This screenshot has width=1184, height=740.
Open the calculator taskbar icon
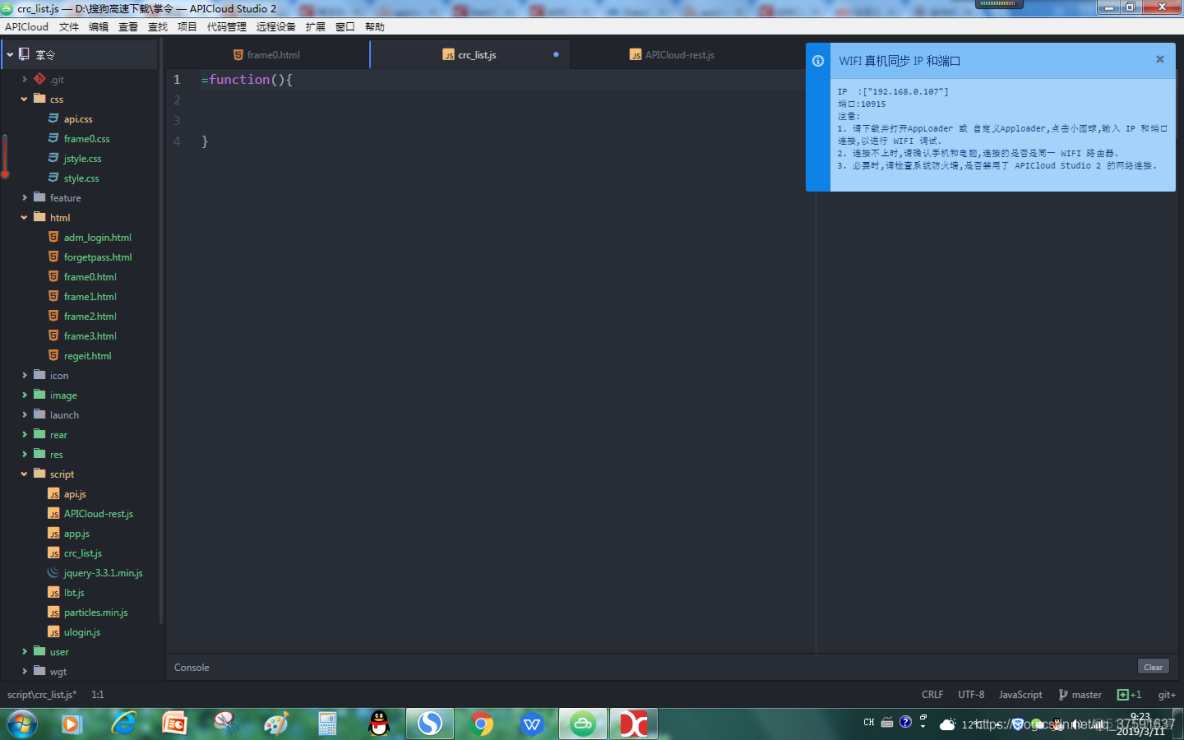(x=327, y=723)
